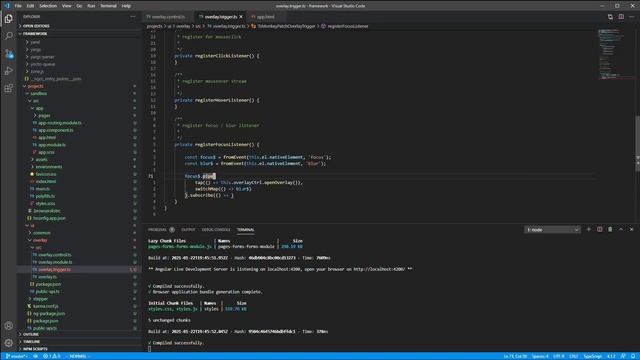
Task: Collapse the sandbox folder
Action: (x=39, y=93)
